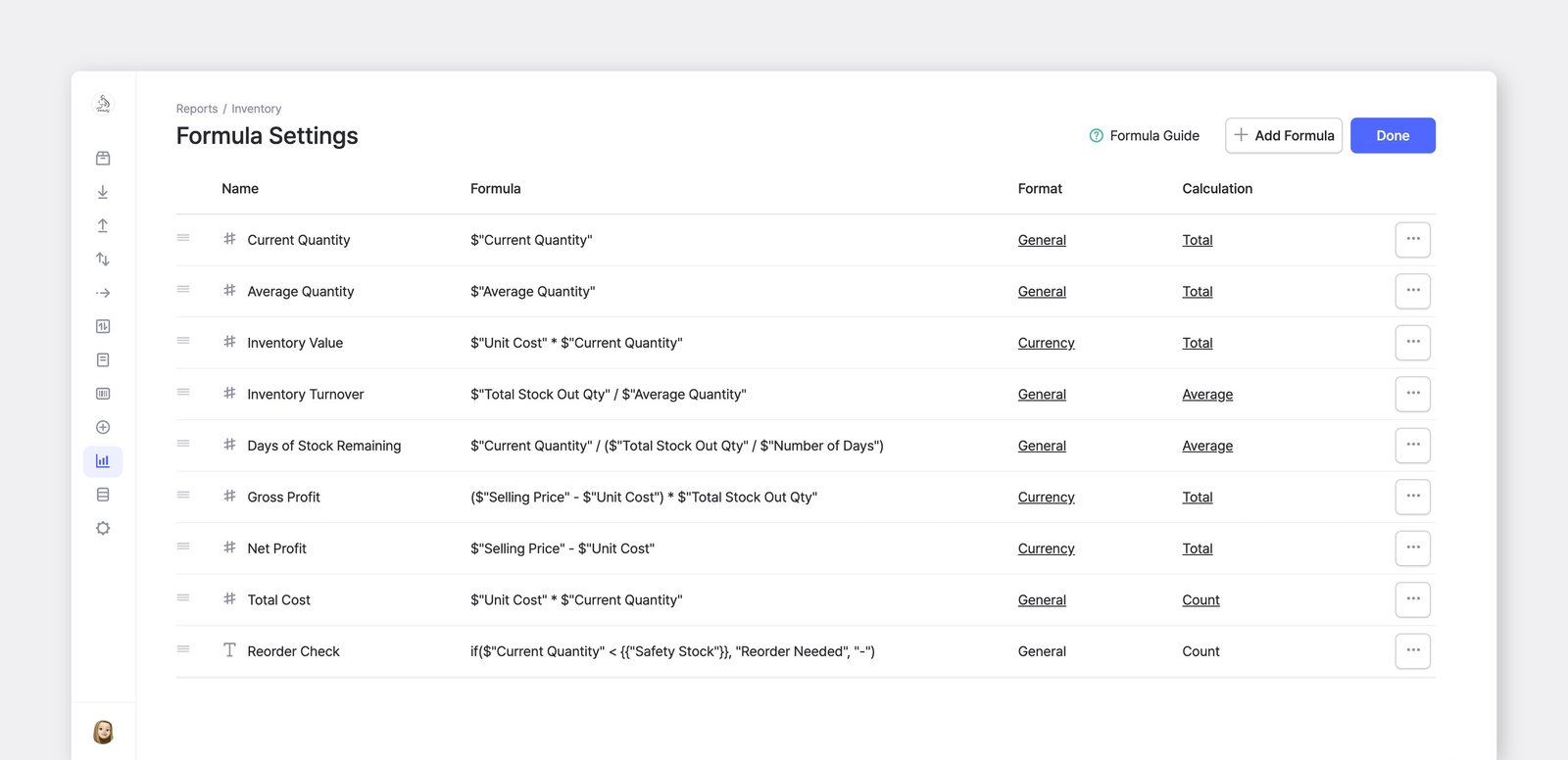1568x760 pixels.
Task: Change Inventory Value format Currency link
Action: click(x=1046, y=343)
